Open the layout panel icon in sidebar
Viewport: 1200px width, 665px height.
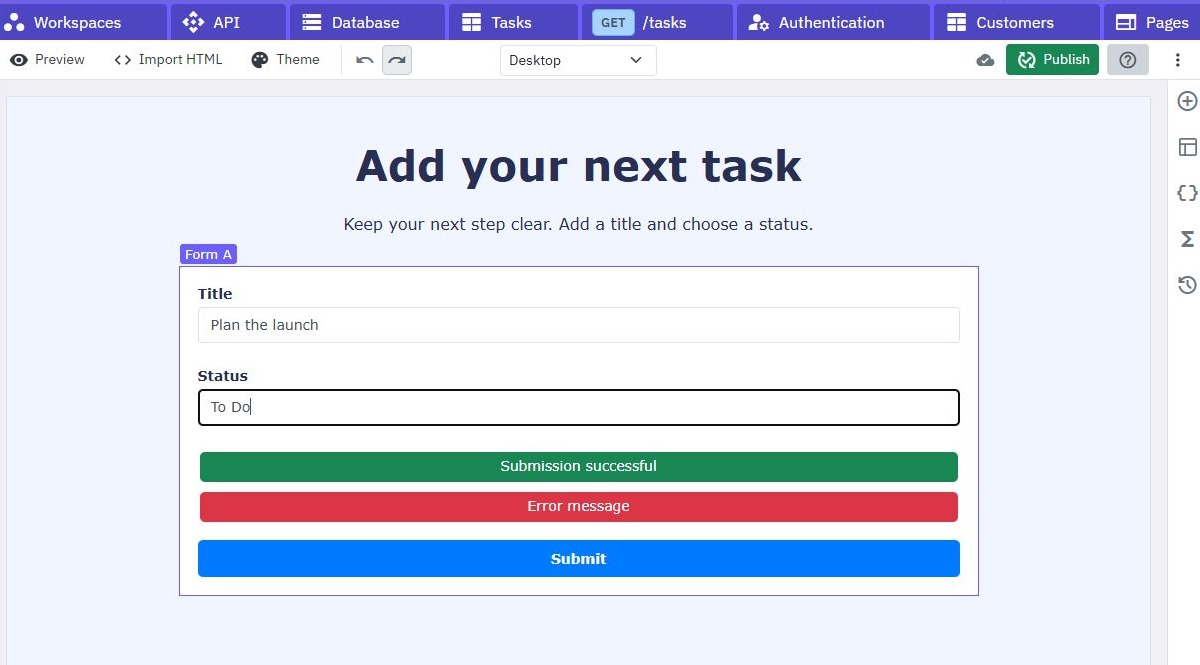click(x=1187, y=147)
